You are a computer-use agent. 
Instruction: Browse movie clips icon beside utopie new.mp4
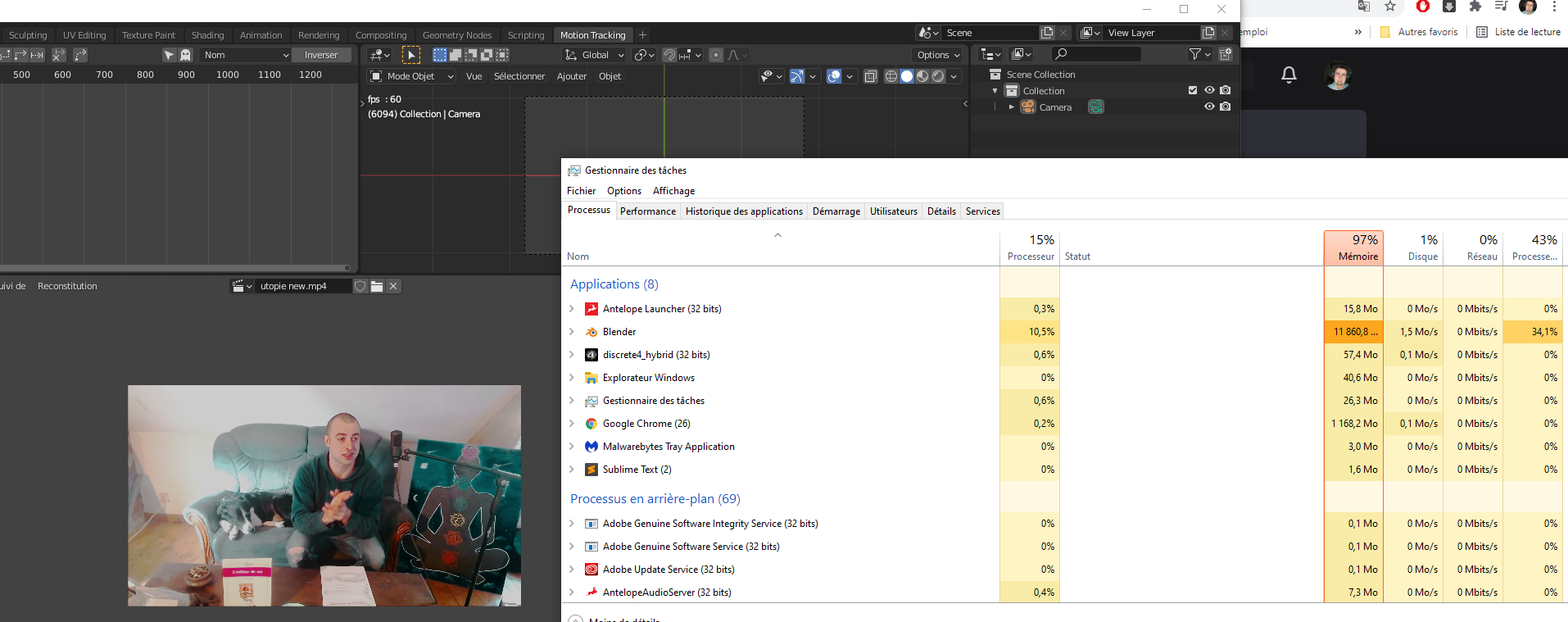tap(242, 286)
